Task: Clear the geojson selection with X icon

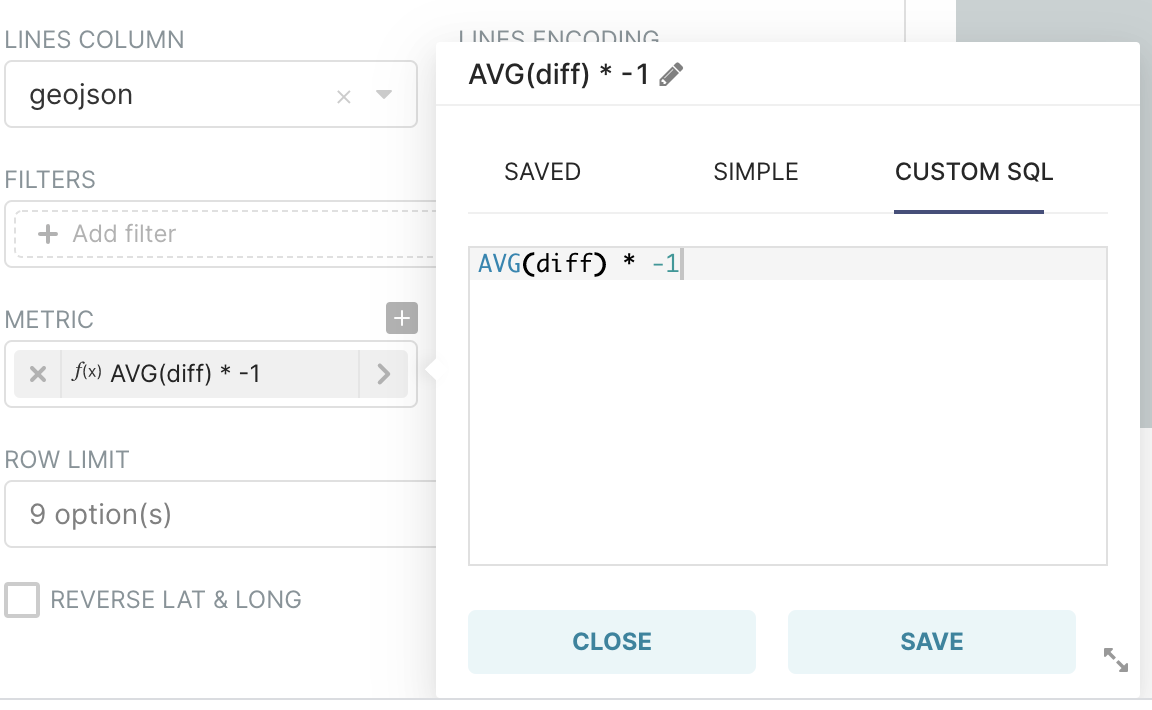Action: click(344, 97)
